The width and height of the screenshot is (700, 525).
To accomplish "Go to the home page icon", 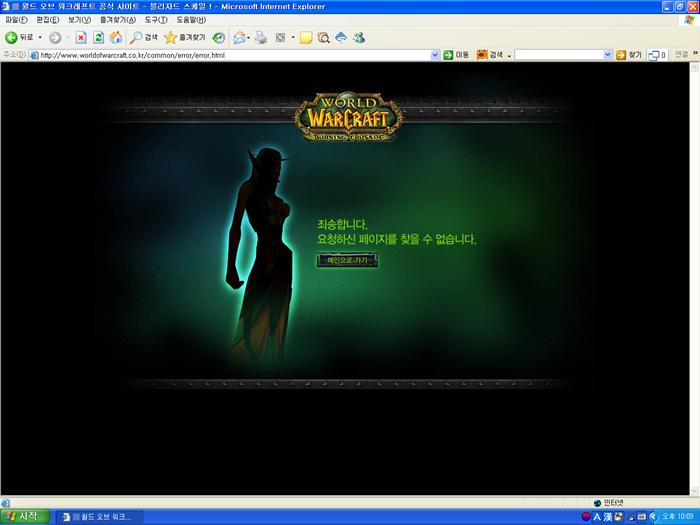I will click(x=116, y=38).
